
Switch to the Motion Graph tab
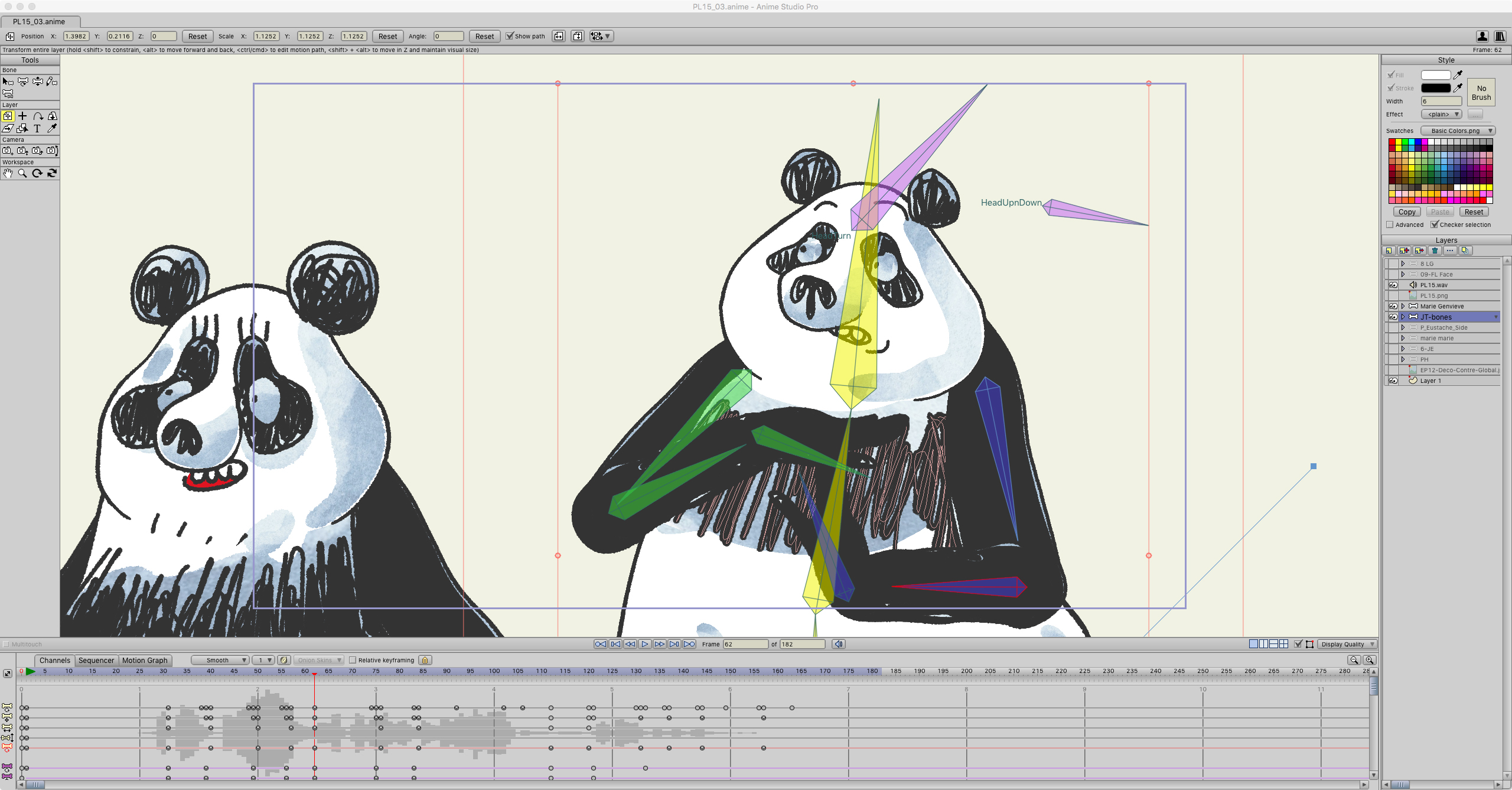pos(145,660)
